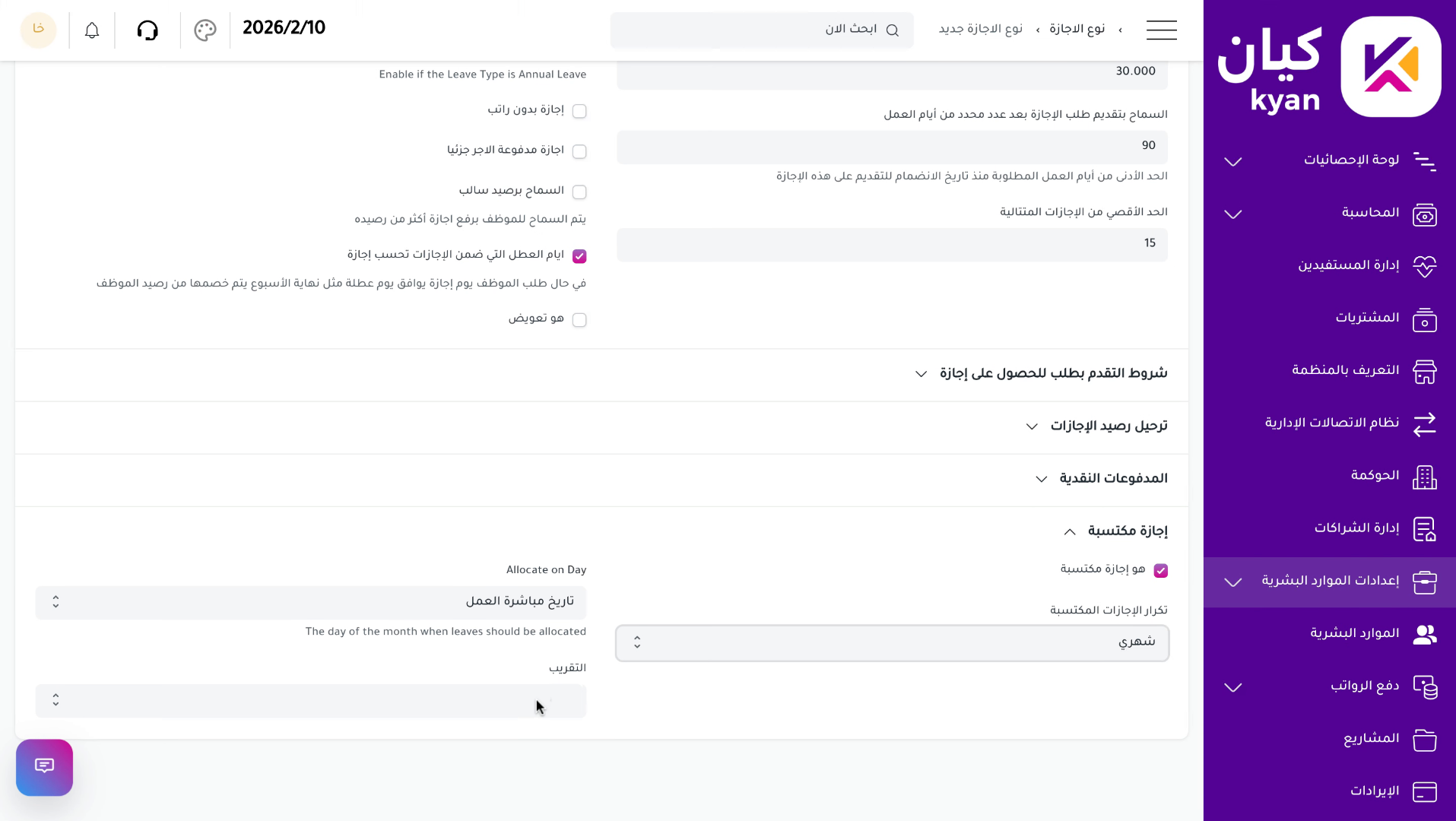Click the الحد الأقصى من الإجازات المتتالية field
The height and width of the screenshot is (821, 1456).
point(892,244)
